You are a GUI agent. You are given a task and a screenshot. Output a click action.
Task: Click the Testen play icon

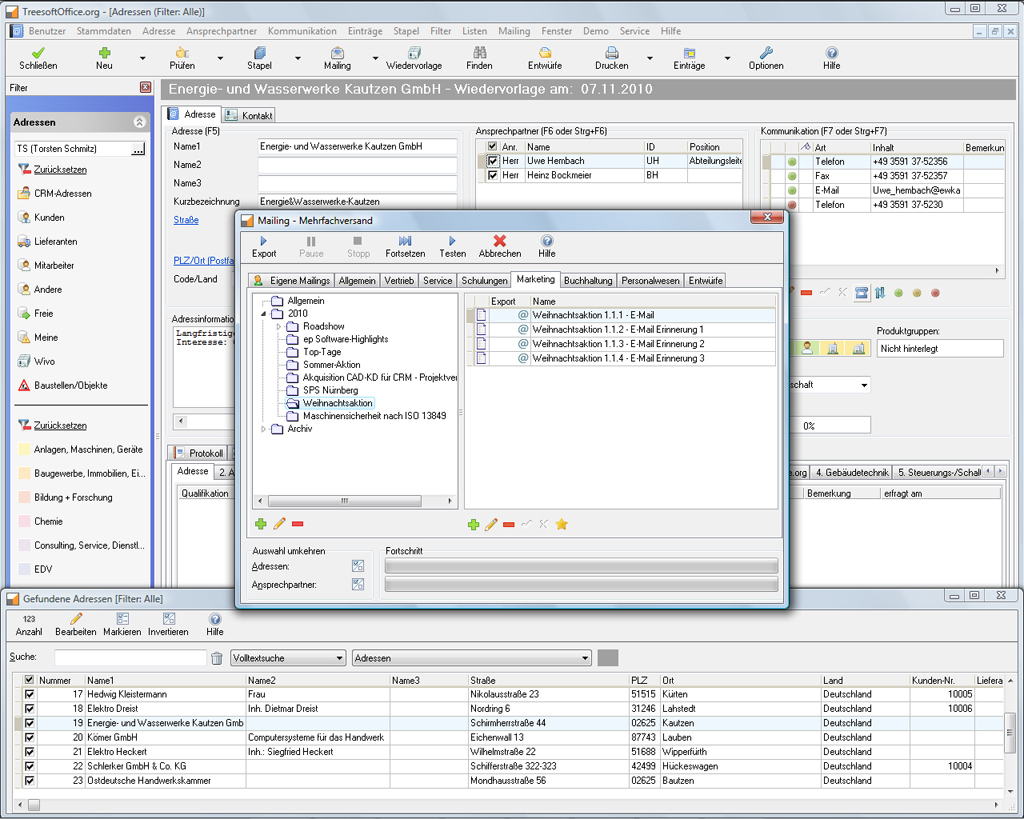(x=452, y=241)
